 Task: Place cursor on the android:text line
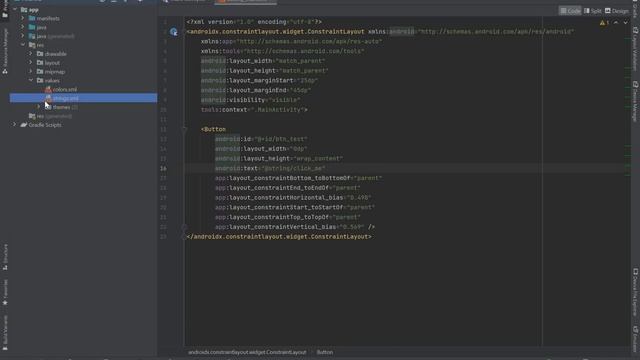click(x=270, y=168)
